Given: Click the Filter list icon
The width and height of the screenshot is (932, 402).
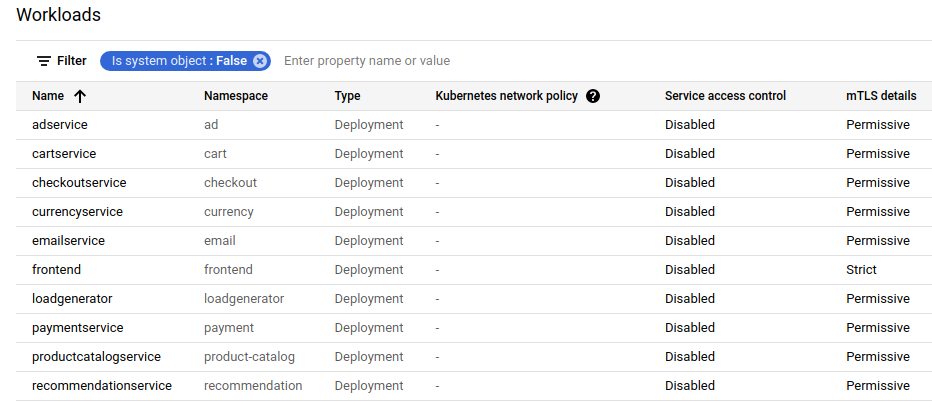Looking at the screenshot, I should coord(44,61).
